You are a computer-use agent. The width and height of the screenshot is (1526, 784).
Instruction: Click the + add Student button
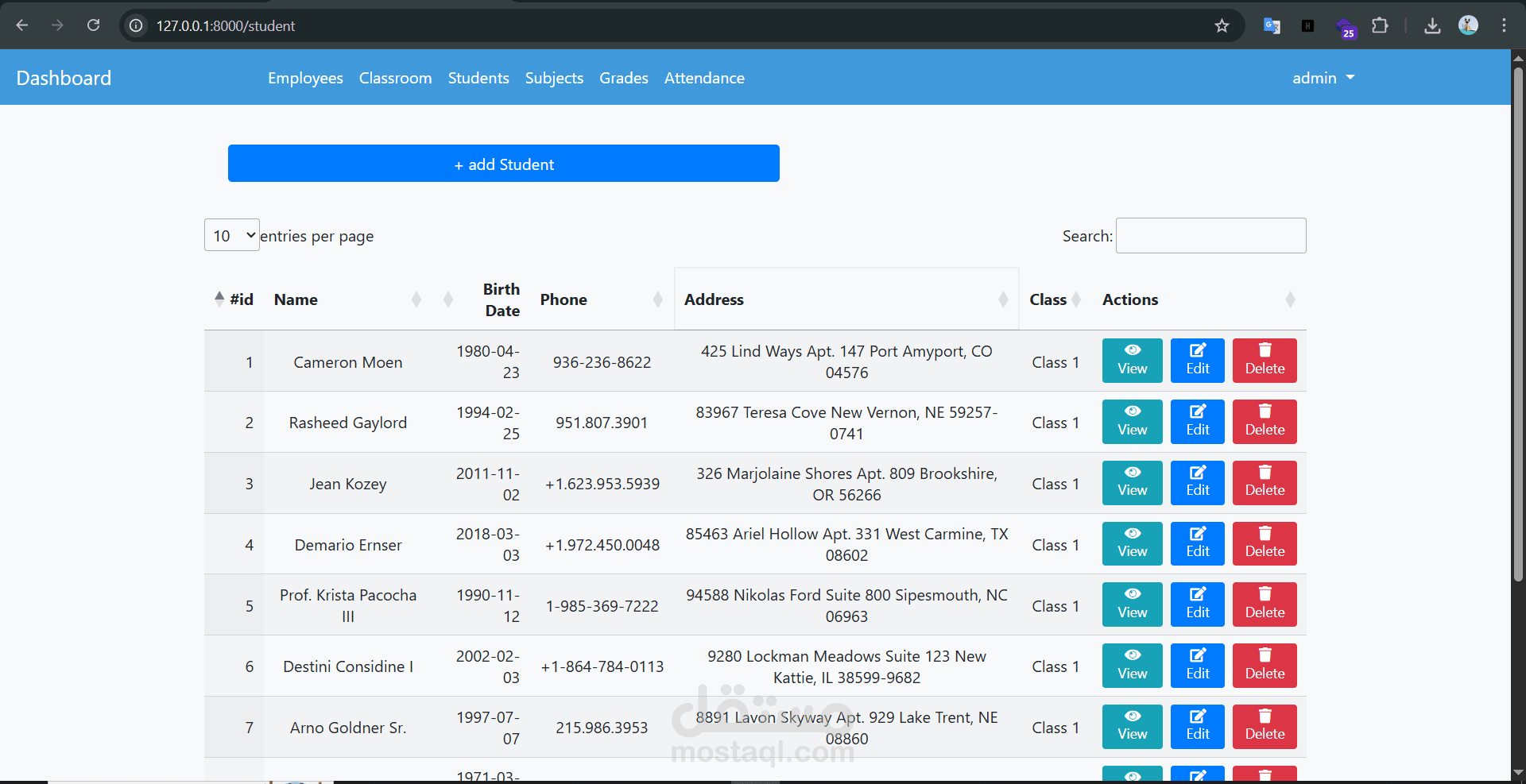click(x=504, y=164)
